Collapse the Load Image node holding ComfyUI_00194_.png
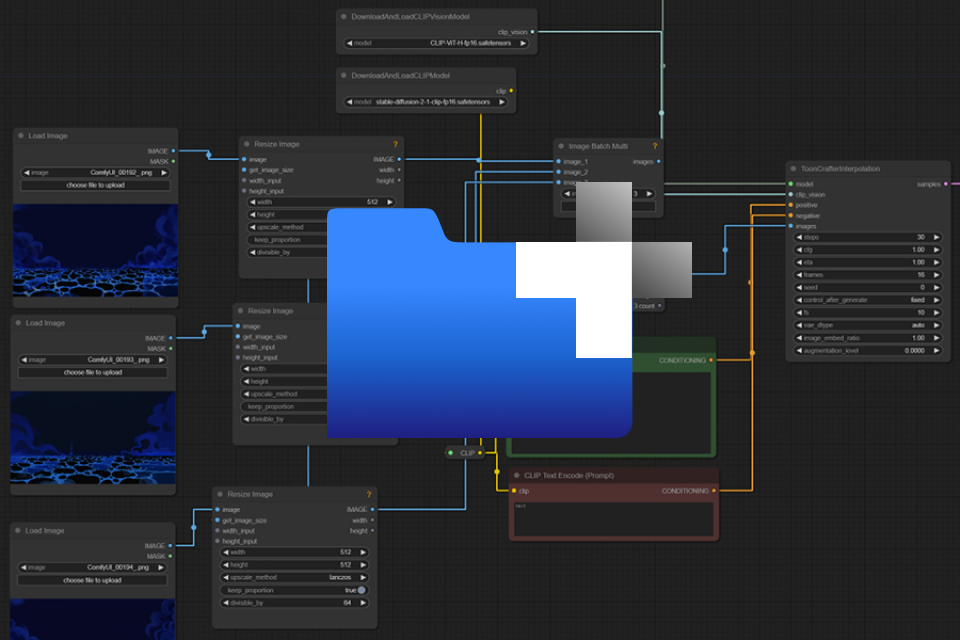Viewport: 960px width, 640px height. tap(18, 530)
